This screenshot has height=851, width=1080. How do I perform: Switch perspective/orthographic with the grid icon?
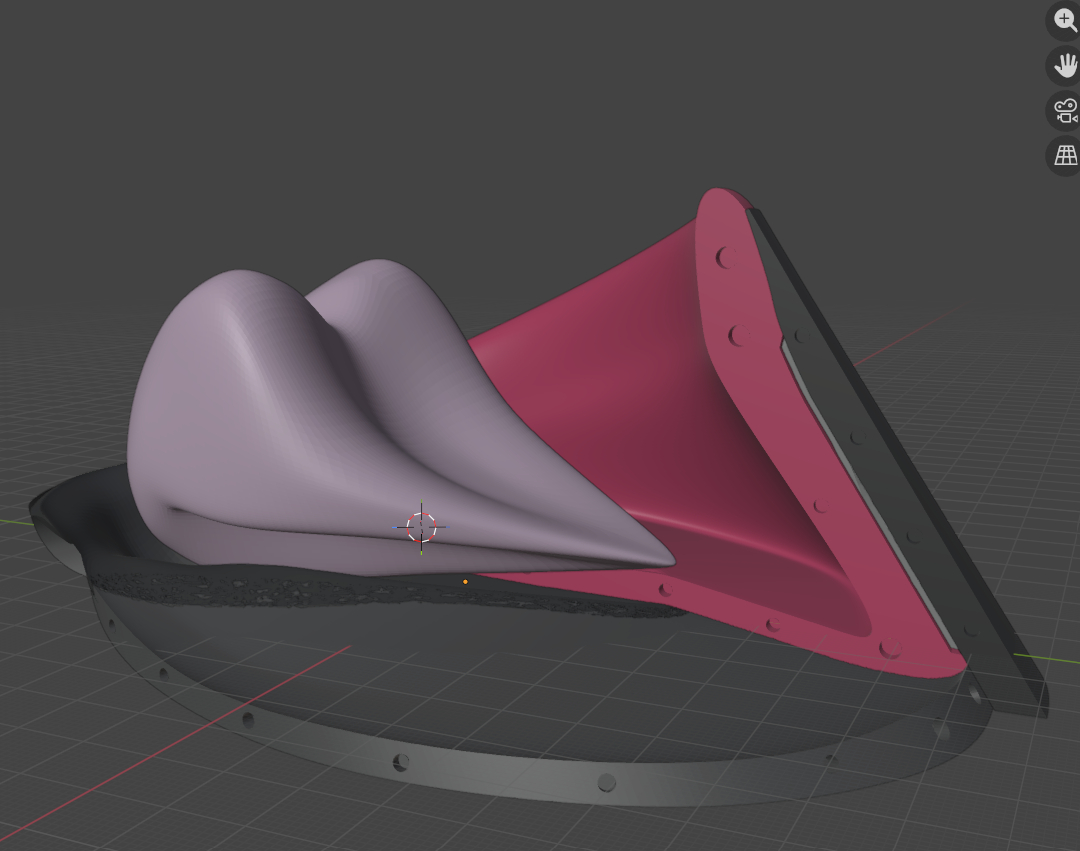pos(1066,155)
